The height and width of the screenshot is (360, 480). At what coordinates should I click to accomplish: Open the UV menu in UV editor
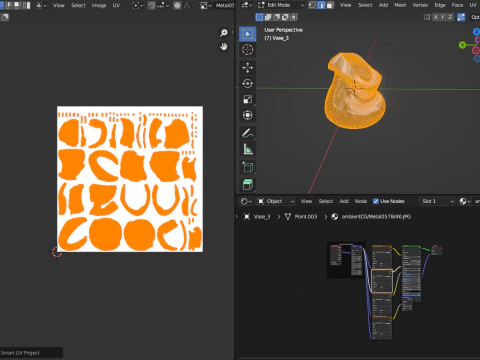(116, 5)
